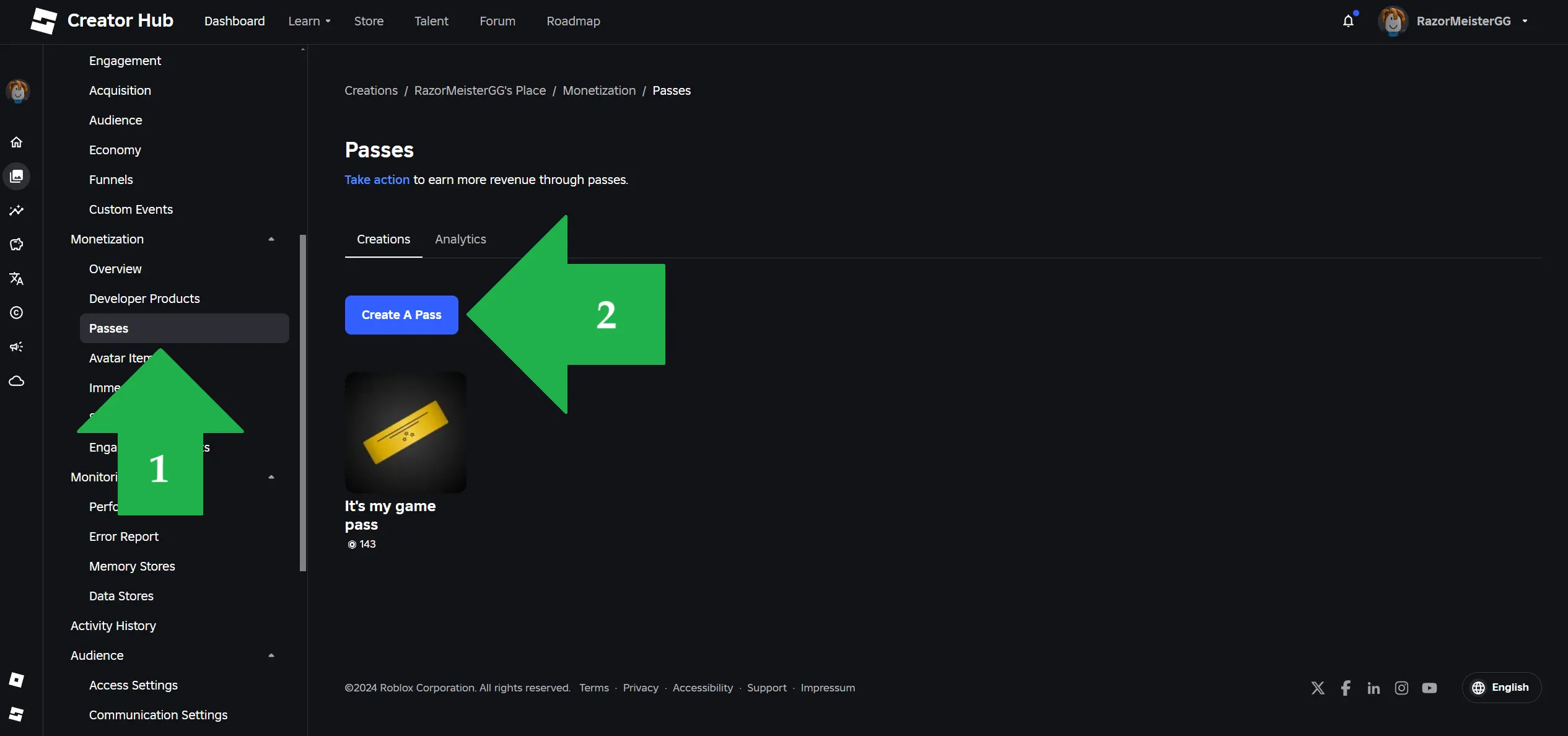Click the user avatar in left rail
This screenshot has width=1568, height=736.
17,91
